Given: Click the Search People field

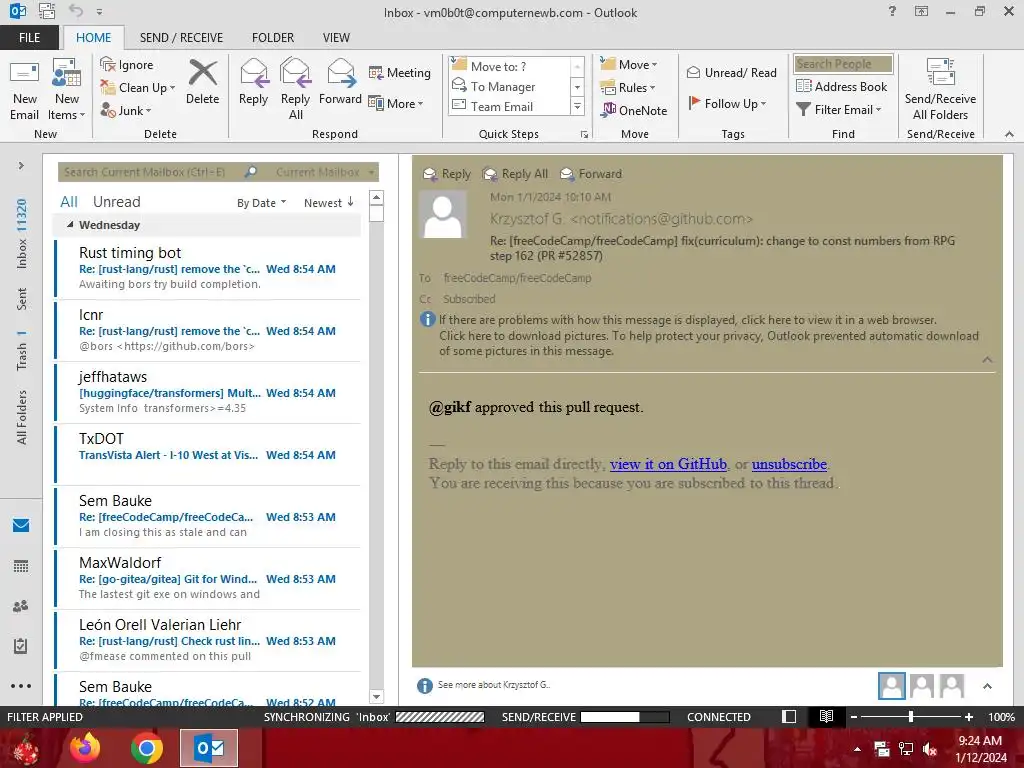Looking at the screenshot, I should (842, 64).
